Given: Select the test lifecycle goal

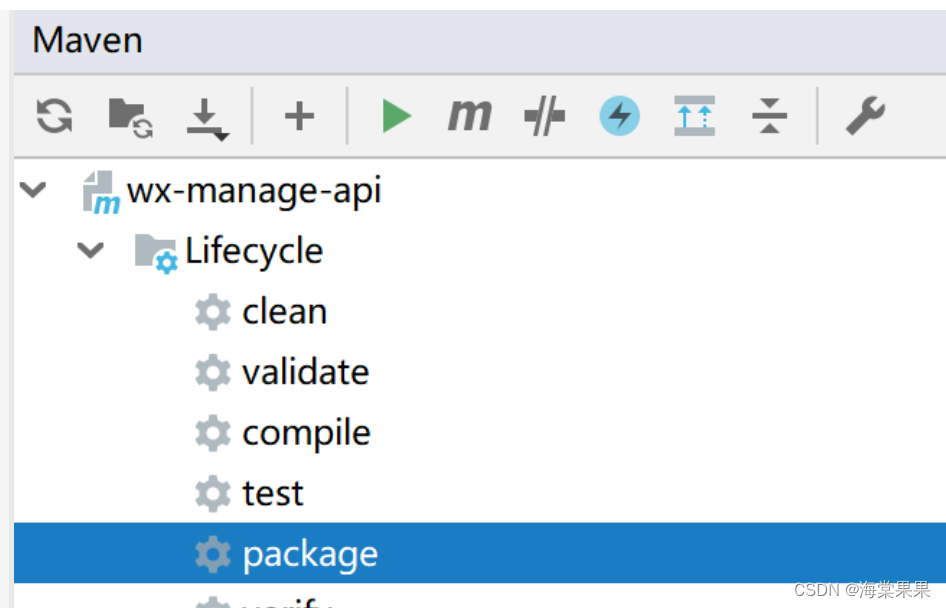Looking at the screenshot, I should [x=273, y=493].
